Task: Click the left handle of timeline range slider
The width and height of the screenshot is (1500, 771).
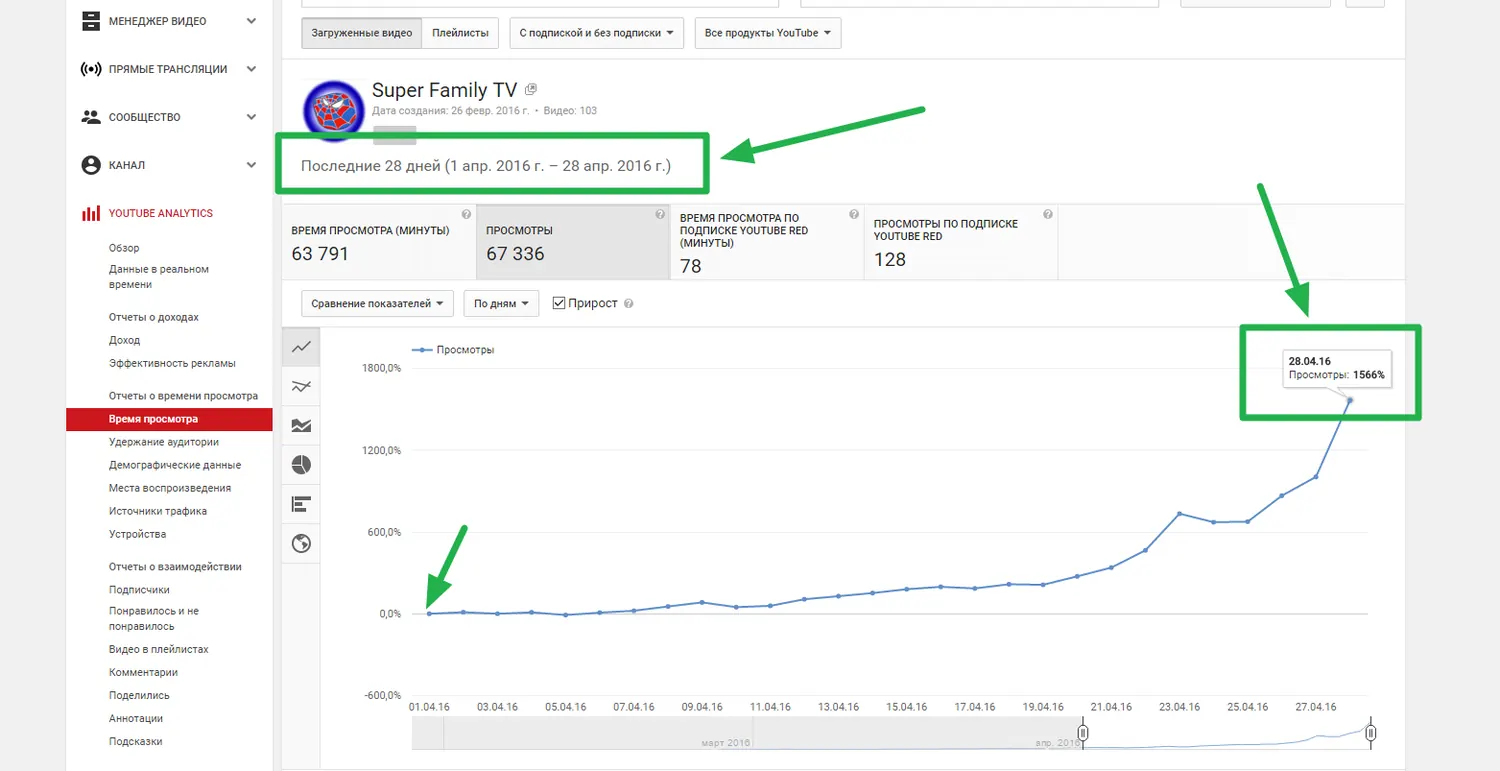Action: (1082, 733)
